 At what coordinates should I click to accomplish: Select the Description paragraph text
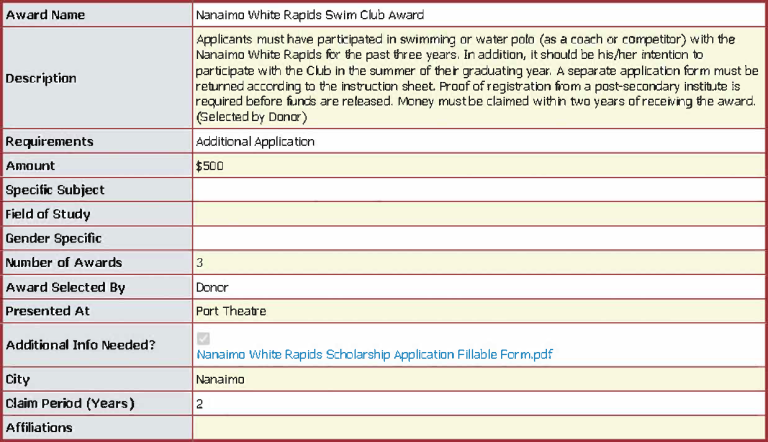476,78
